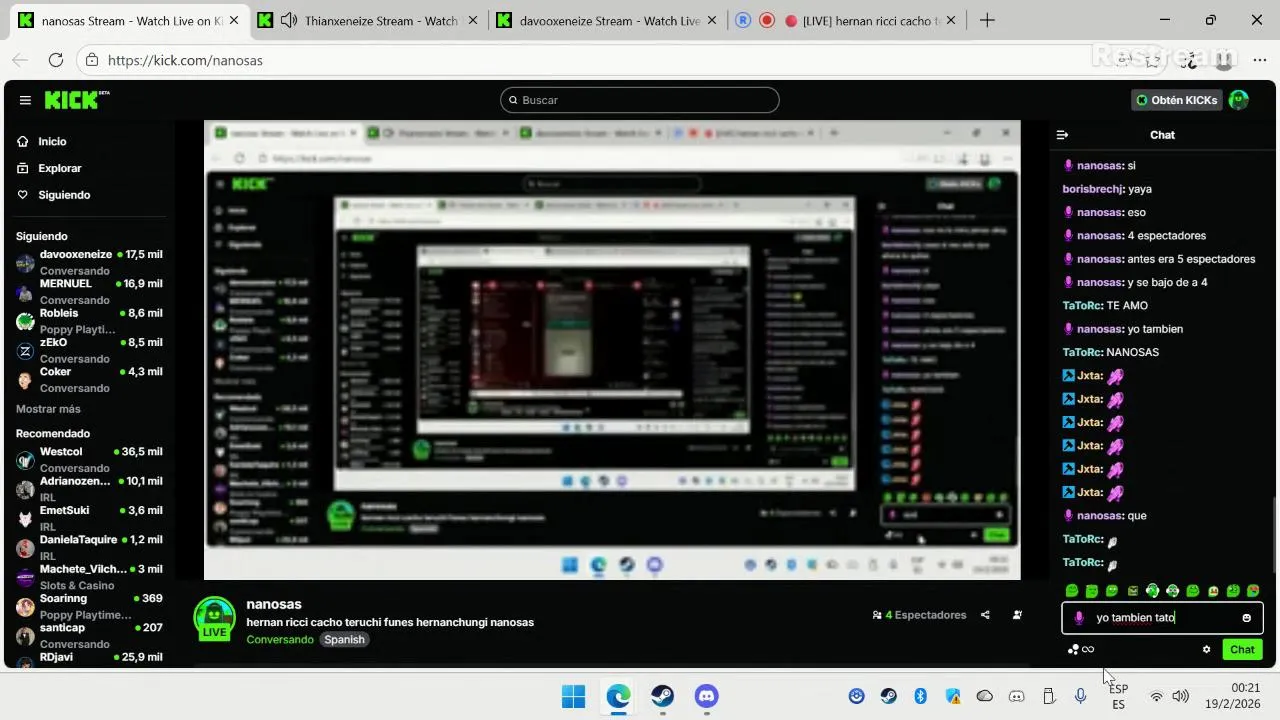The image size is (1280, 720).
Task: Click the Adrianozen recommended channel avatar
Action: coord(25,489)
